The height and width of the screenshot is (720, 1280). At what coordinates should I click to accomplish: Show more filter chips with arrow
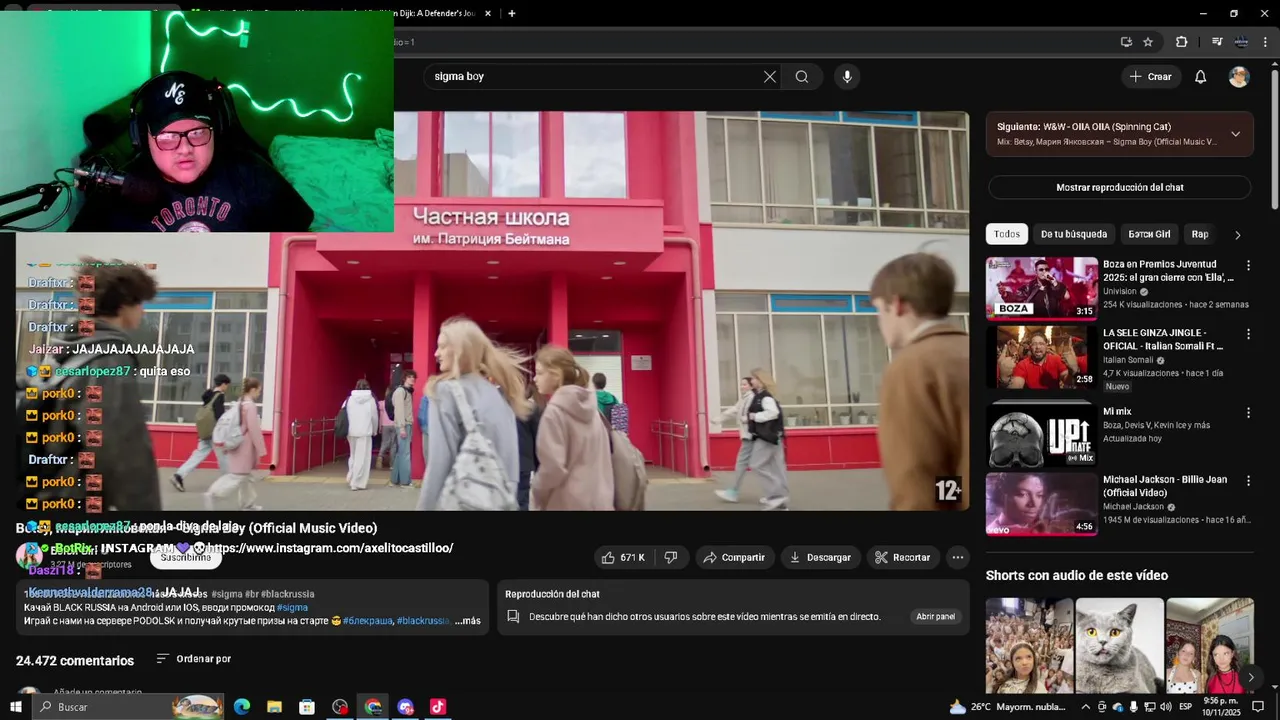pos(1237,235)
